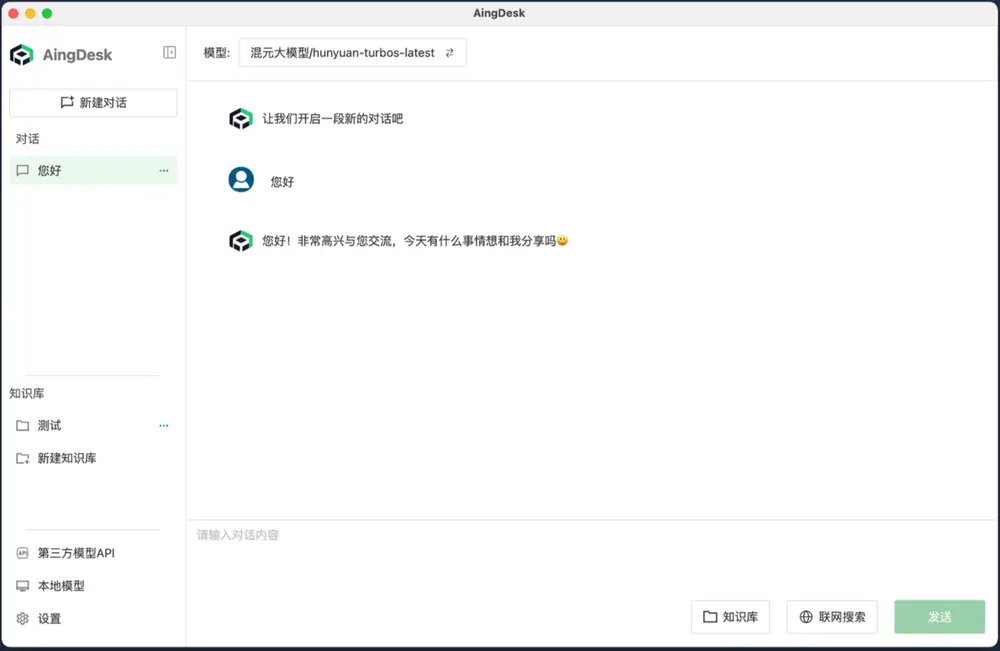
Task: Open 第三方模型API settings
Action: click(76, 553)
